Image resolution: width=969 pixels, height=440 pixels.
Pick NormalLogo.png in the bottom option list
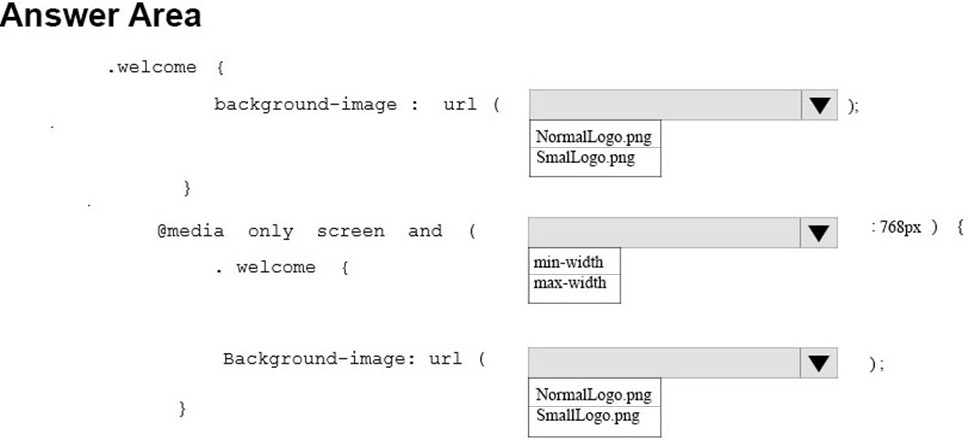[x=595, y=393]
